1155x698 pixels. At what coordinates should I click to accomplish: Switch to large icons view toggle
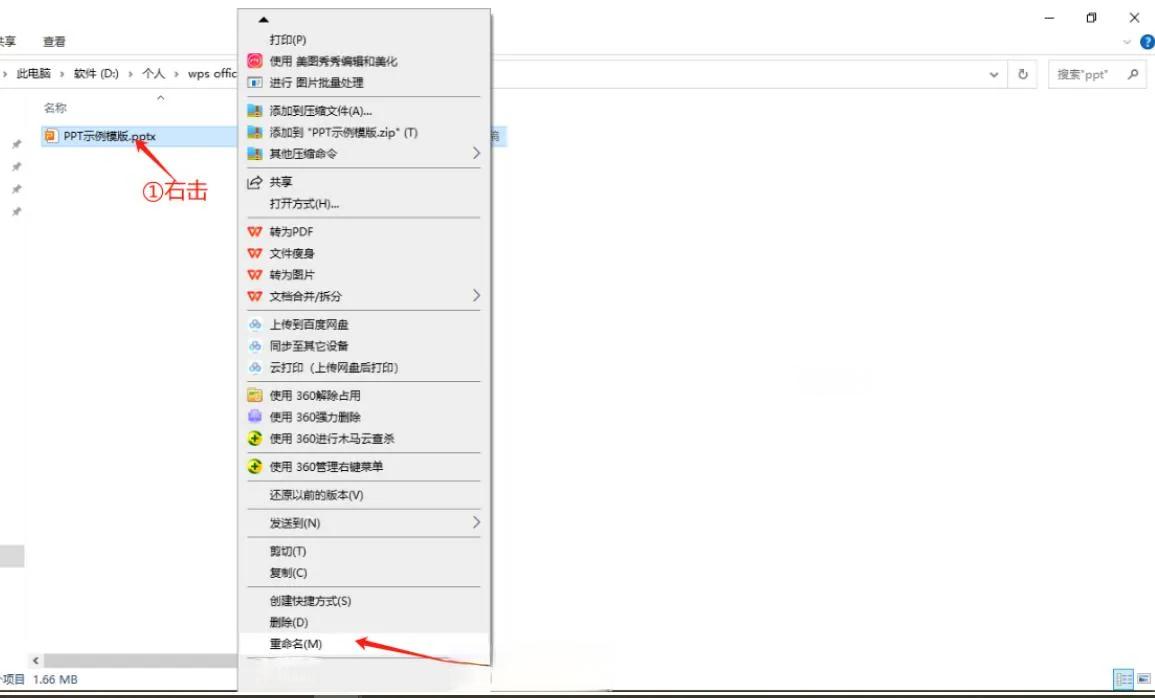pos(1142,679)
